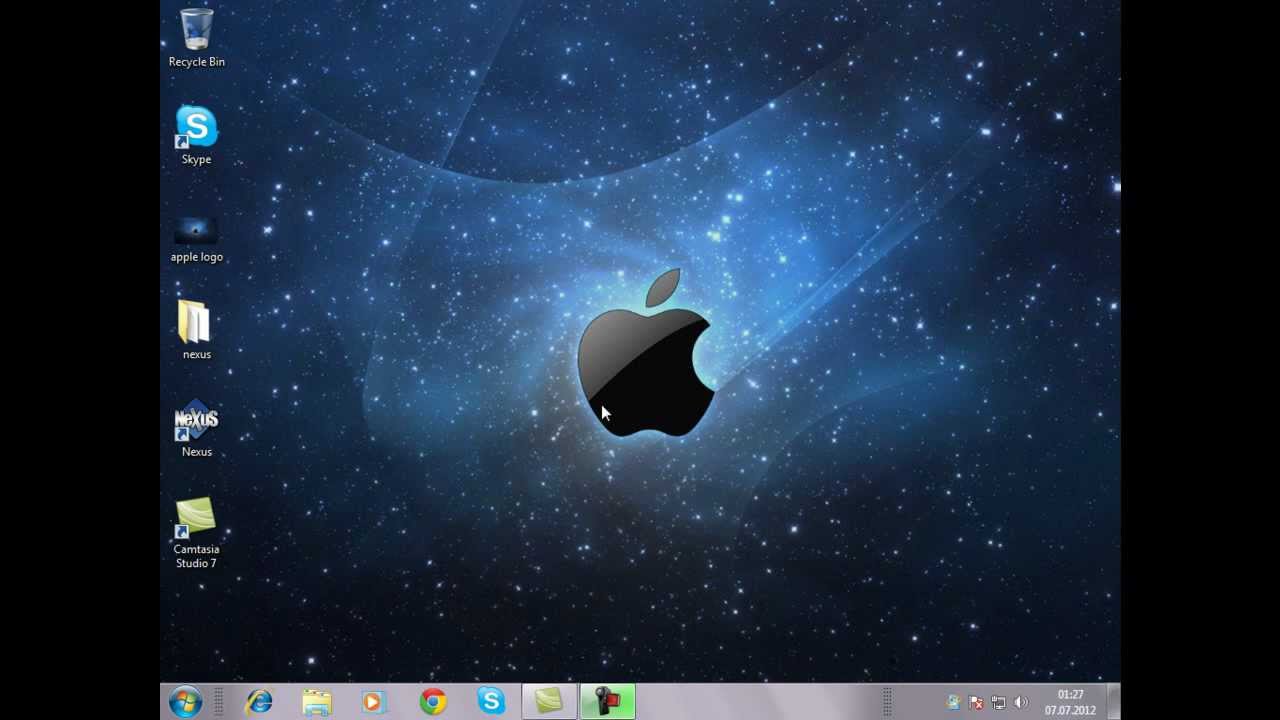Click the first system tray icon
The image size is (1280, 720).
click(953, 703)
